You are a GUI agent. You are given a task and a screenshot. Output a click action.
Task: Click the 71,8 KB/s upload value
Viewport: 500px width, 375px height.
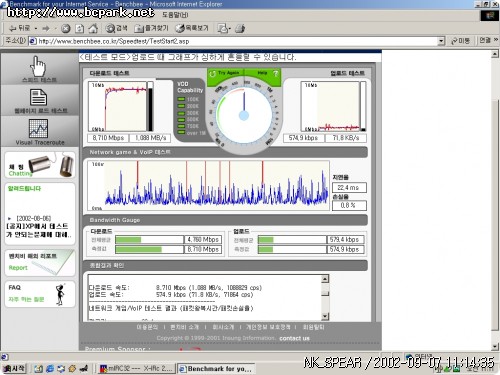tap(346, 138)
